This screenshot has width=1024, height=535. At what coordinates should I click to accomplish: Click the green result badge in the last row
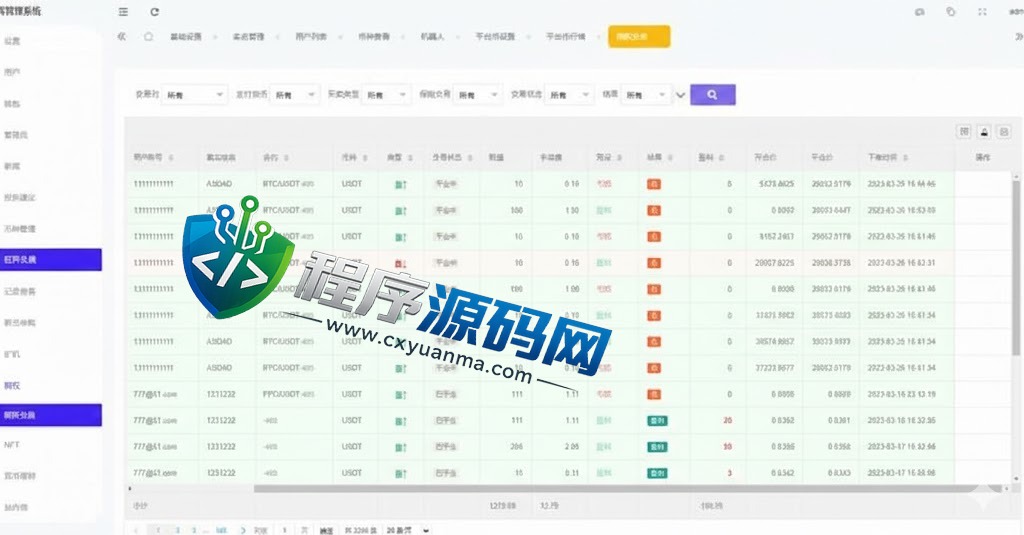(657, 473)
